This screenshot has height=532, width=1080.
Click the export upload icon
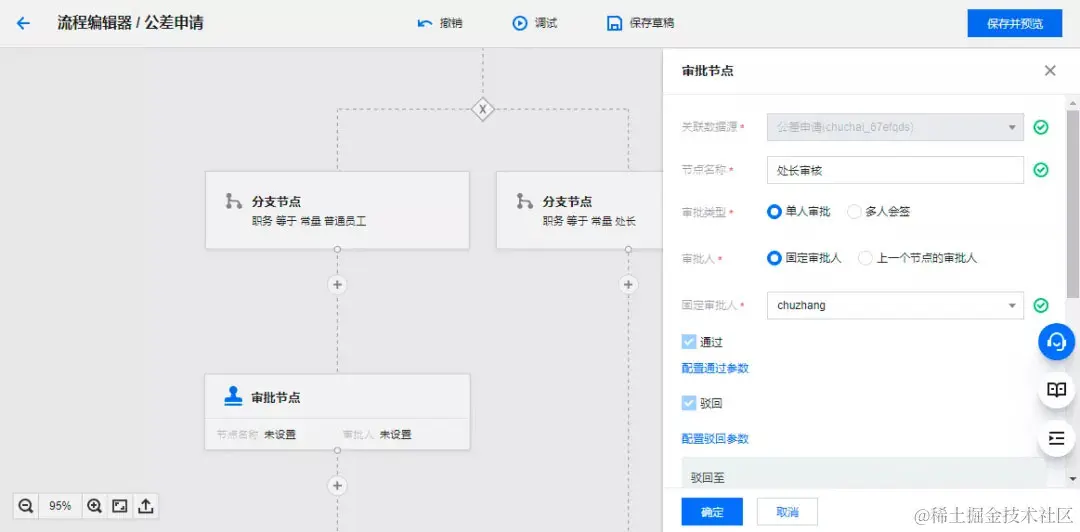coord(145,506)
